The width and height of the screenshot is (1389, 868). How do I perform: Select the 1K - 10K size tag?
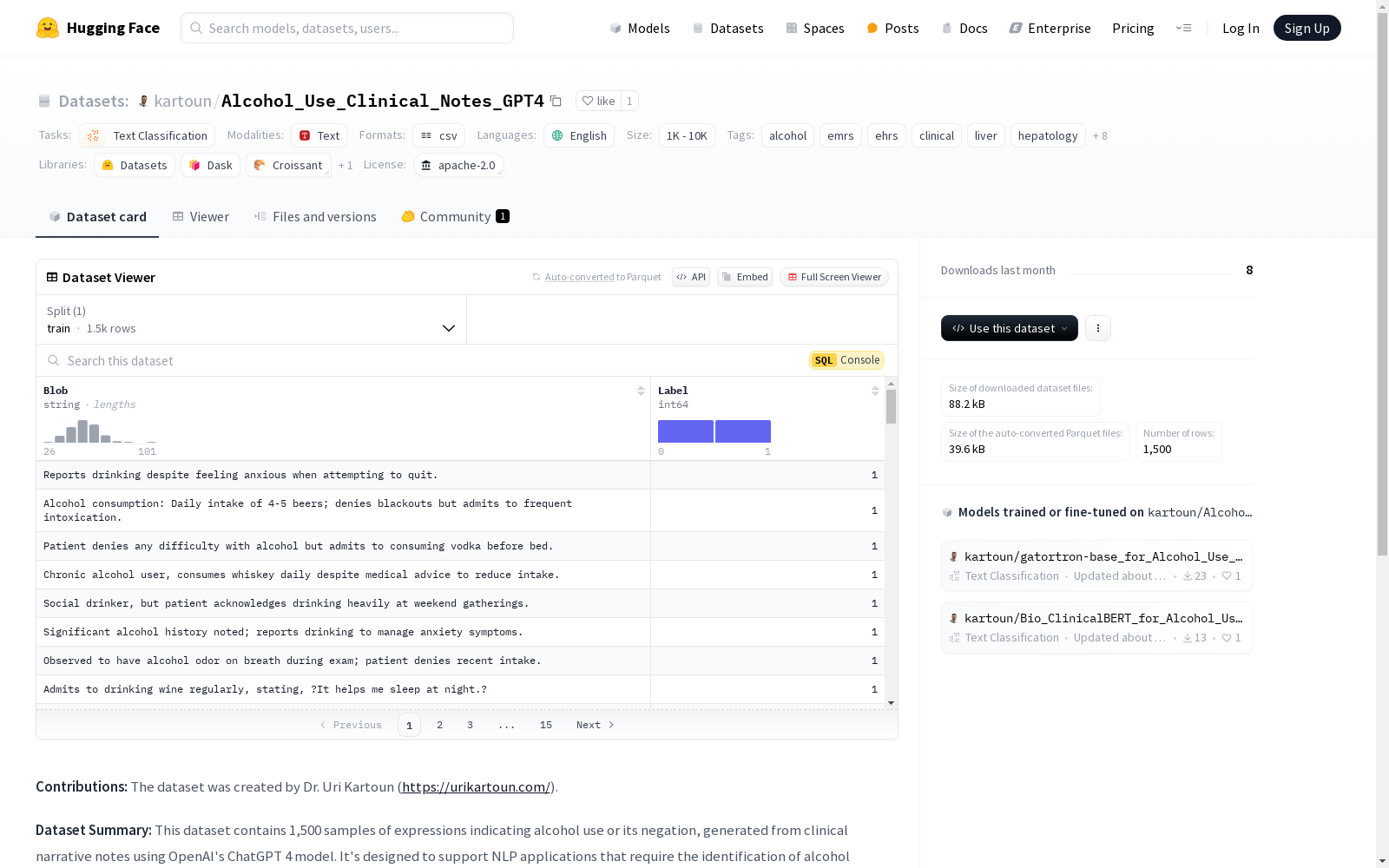pos(687,135)
